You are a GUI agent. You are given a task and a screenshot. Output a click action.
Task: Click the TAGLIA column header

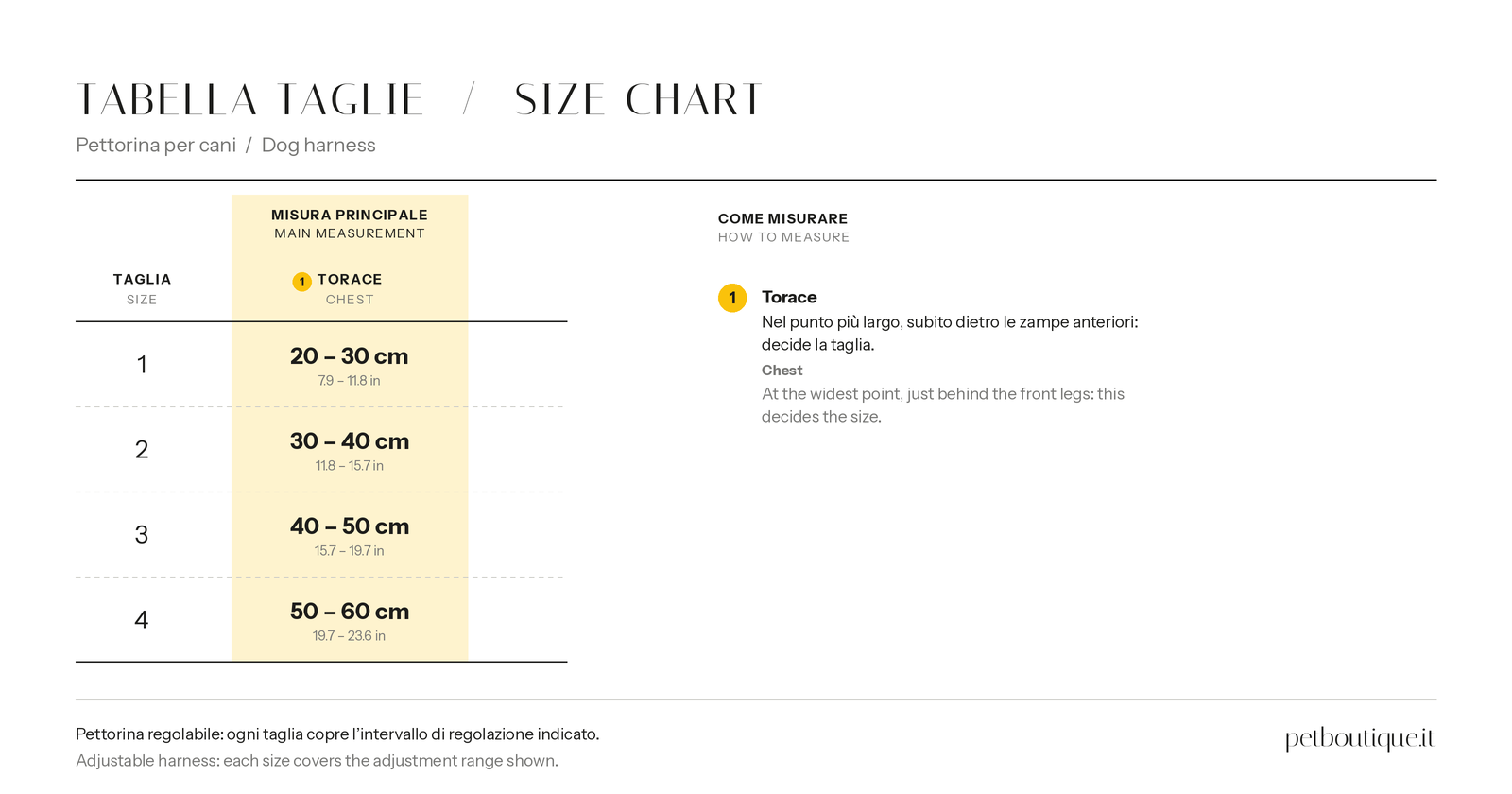click(x=142, y=280)
